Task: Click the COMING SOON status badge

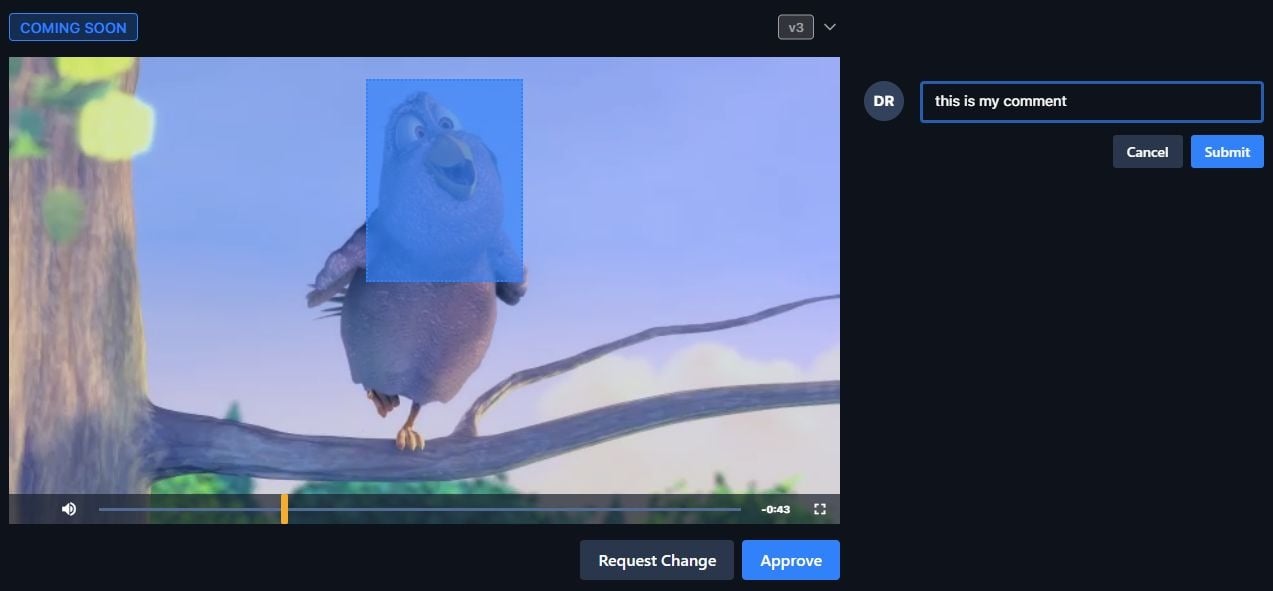Action: click(x=73, y=27)
